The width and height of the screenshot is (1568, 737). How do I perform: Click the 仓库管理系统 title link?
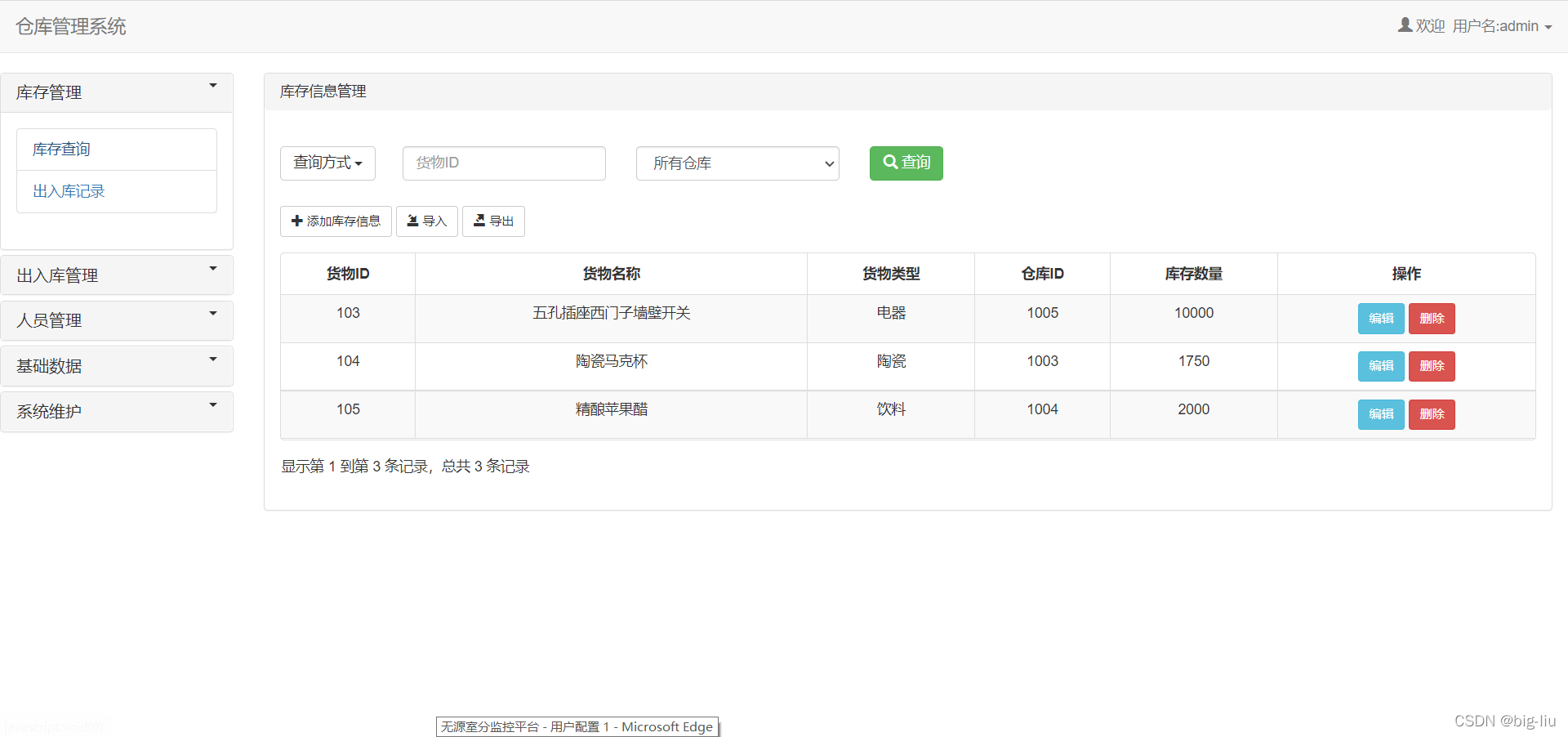point(71,26)
